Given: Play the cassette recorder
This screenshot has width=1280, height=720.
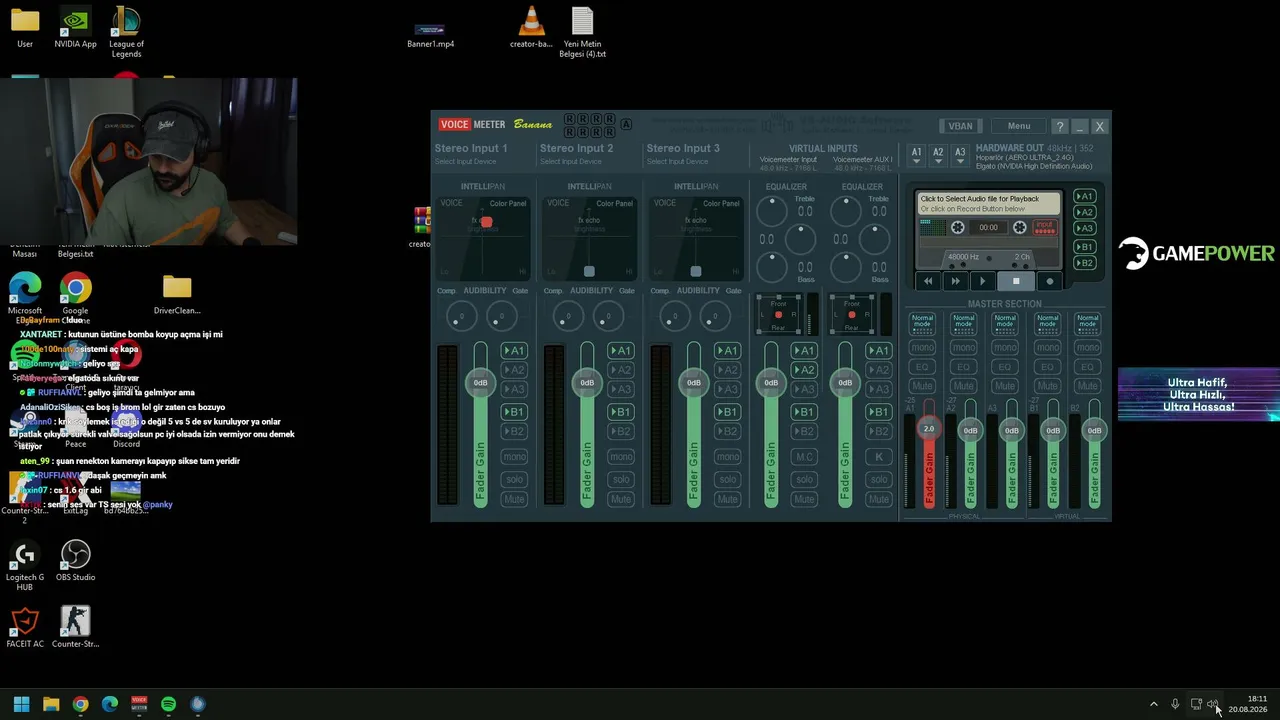Looking at the screenshot, I should point(982,281).
